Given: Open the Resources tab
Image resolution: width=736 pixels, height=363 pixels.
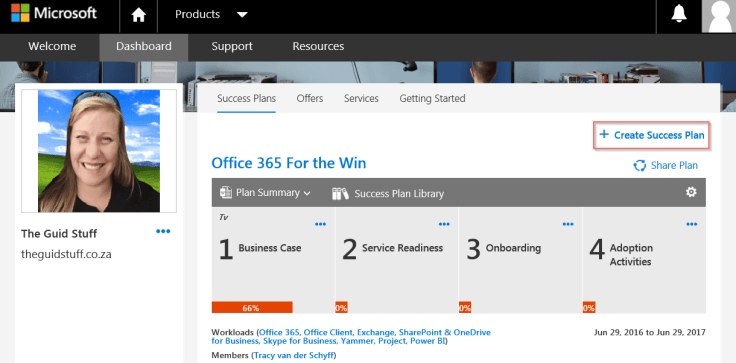Looking at the screenshot, I should point(318,46).
